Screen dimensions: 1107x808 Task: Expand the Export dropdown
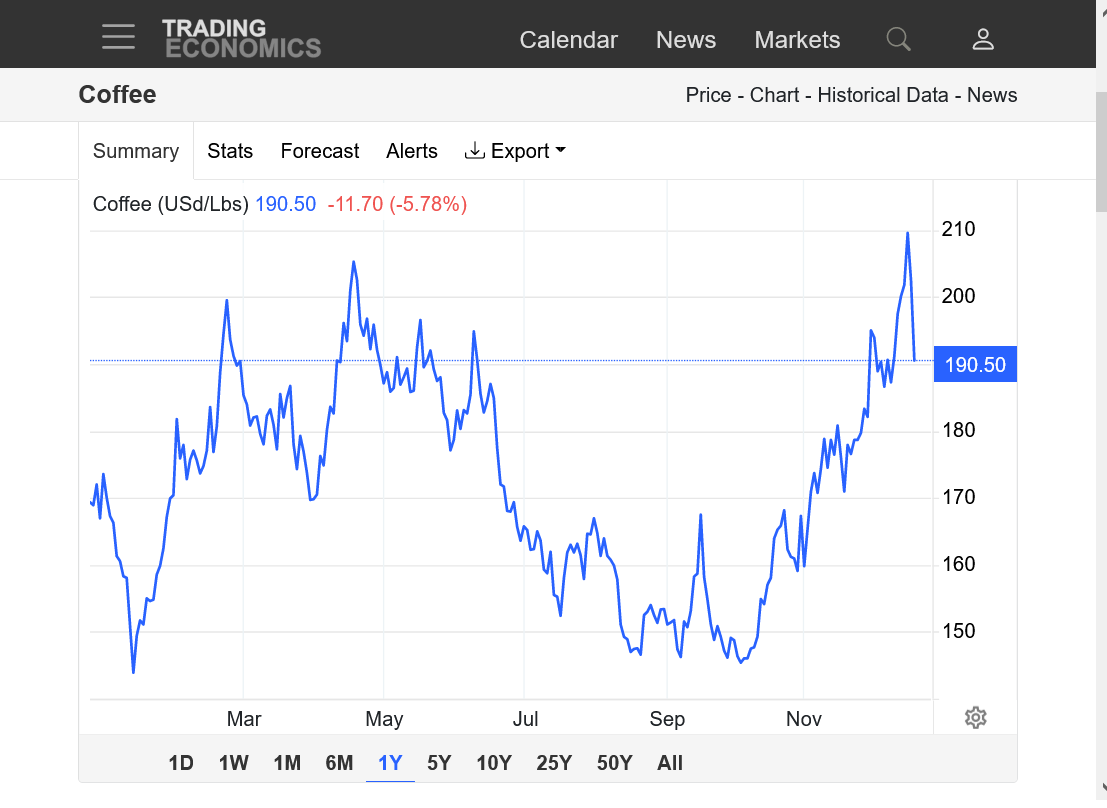515,151
